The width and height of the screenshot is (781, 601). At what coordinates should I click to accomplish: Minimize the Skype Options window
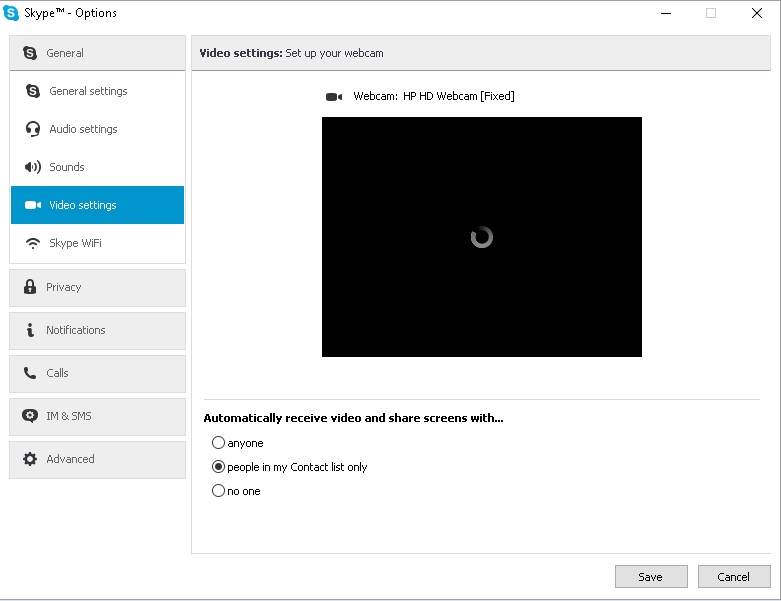pyautogui.click(x=666, y=13)
